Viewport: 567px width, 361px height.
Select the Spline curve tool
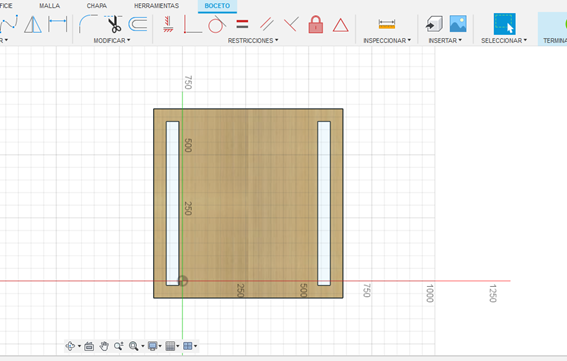[x=9, y=24]
